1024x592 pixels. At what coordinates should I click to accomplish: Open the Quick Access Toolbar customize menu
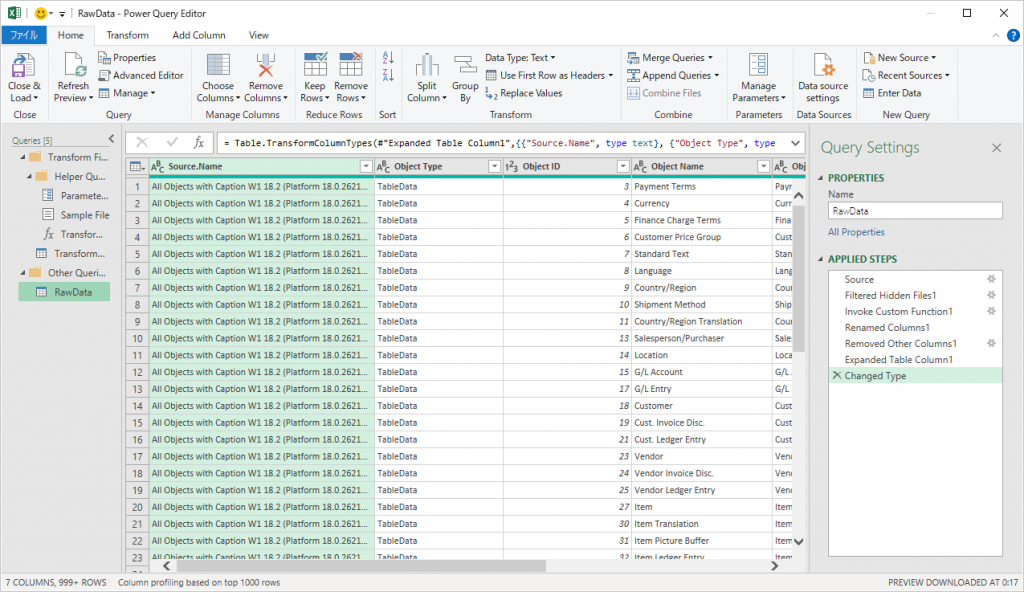click(62, 14)
